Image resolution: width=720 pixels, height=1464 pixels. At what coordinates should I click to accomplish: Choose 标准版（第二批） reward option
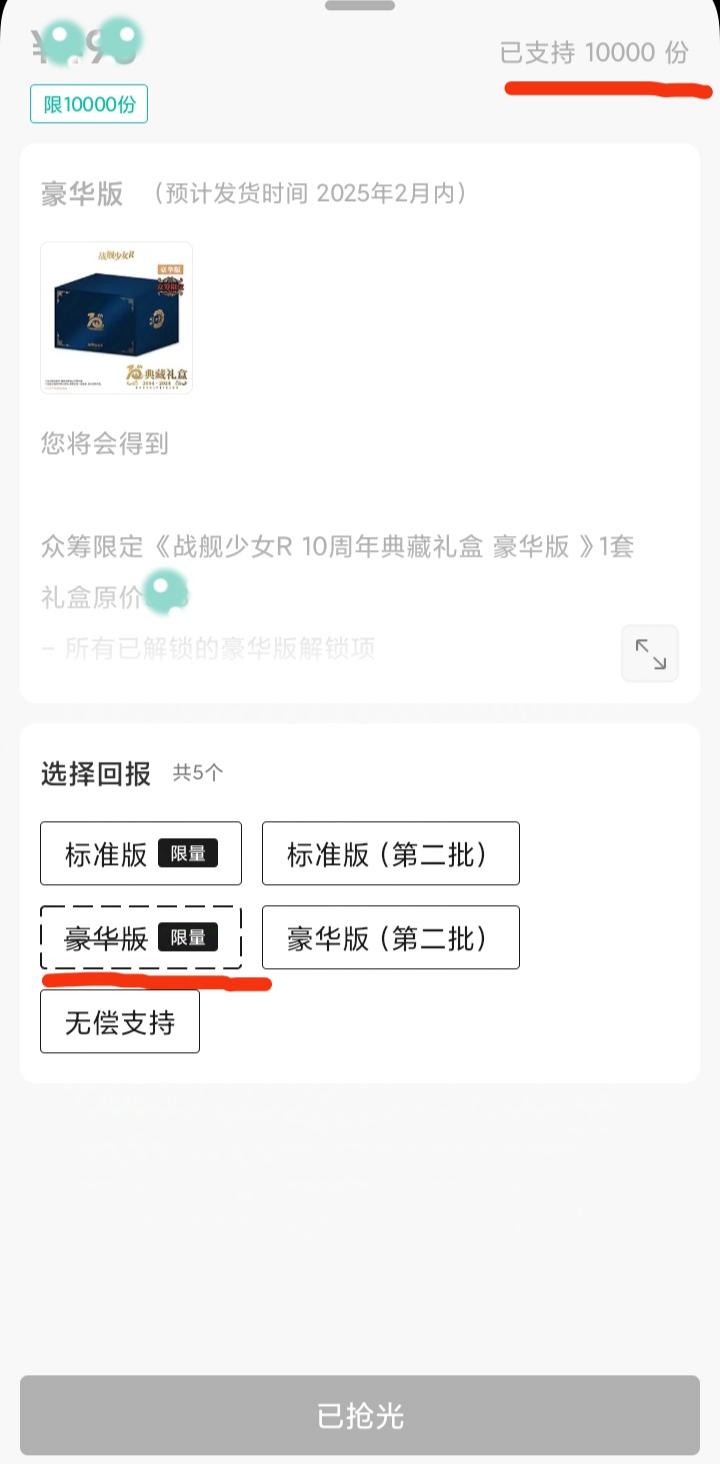(x=390, y=853)
